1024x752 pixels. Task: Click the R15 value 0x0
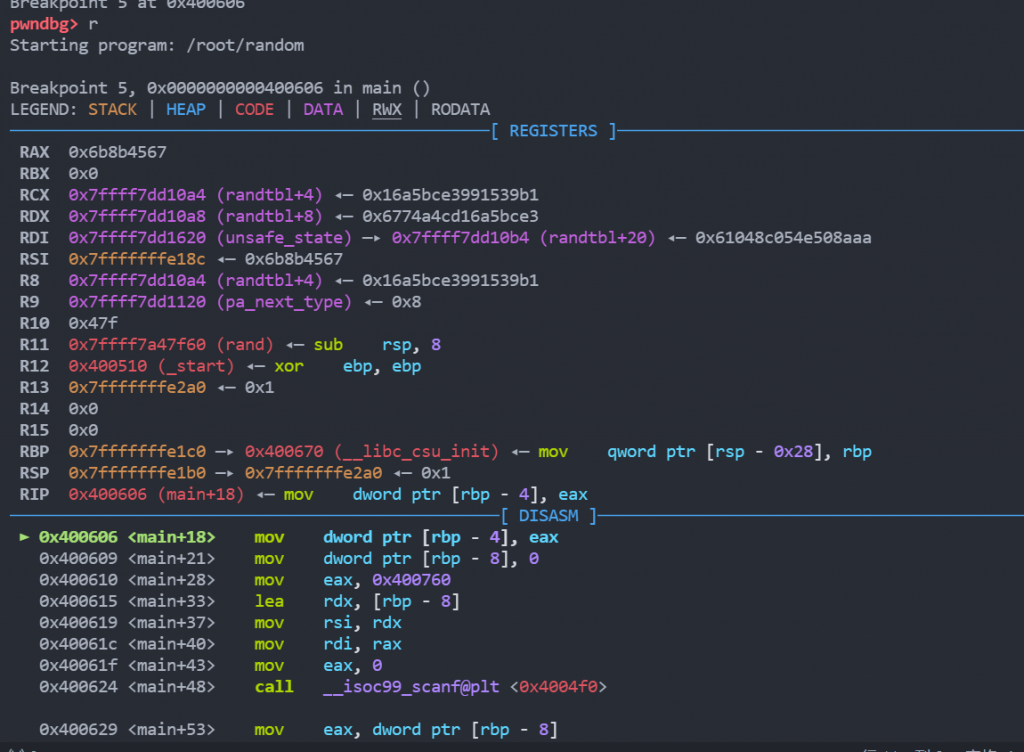click(84, 430)
